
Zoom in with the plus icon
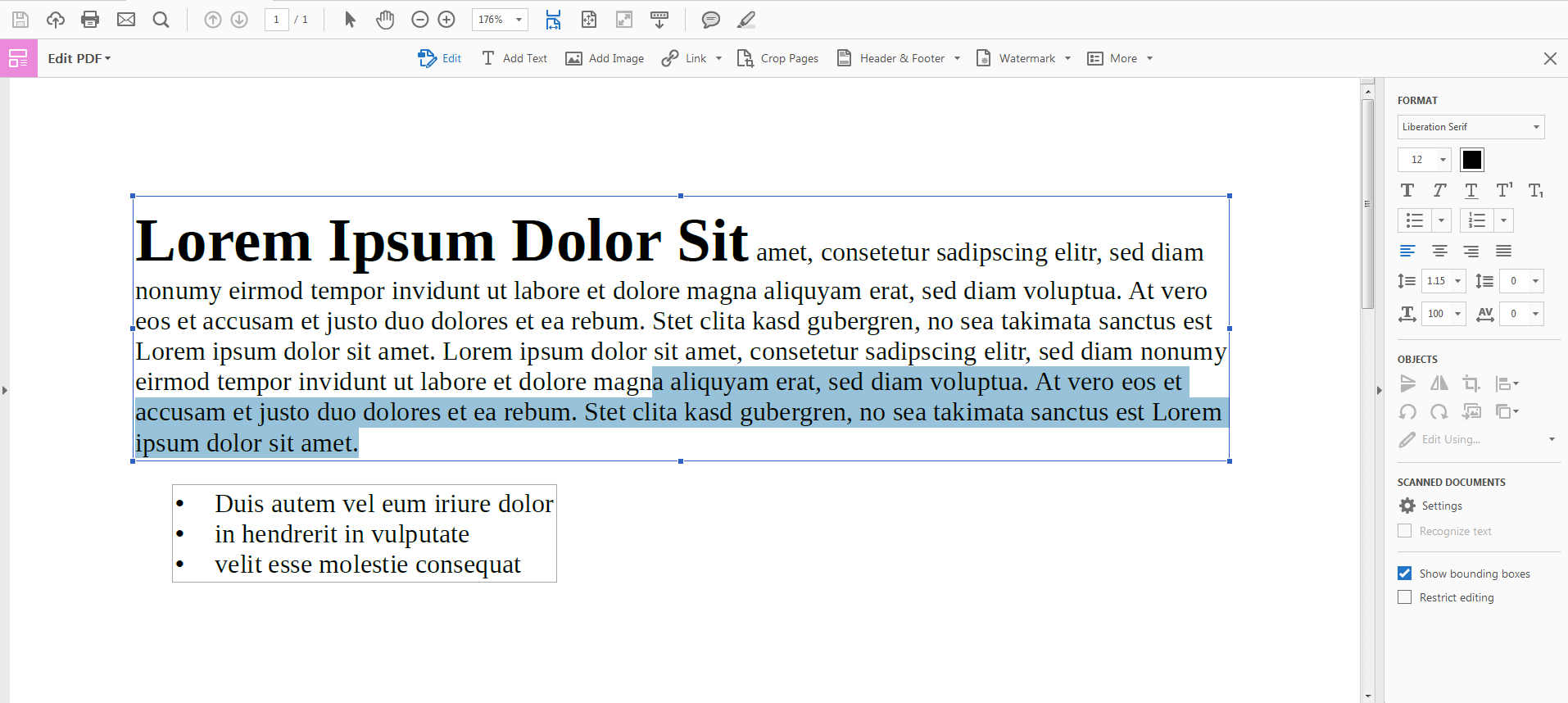click(x=446, y=20)
